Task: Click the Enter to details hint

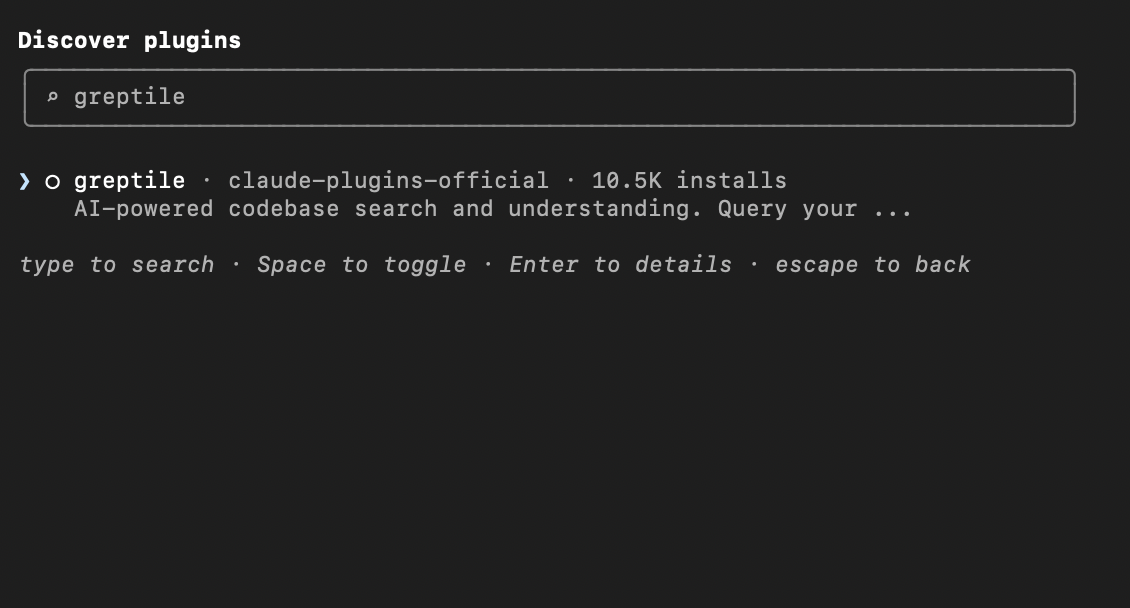Action: click(x=620, y=264)
